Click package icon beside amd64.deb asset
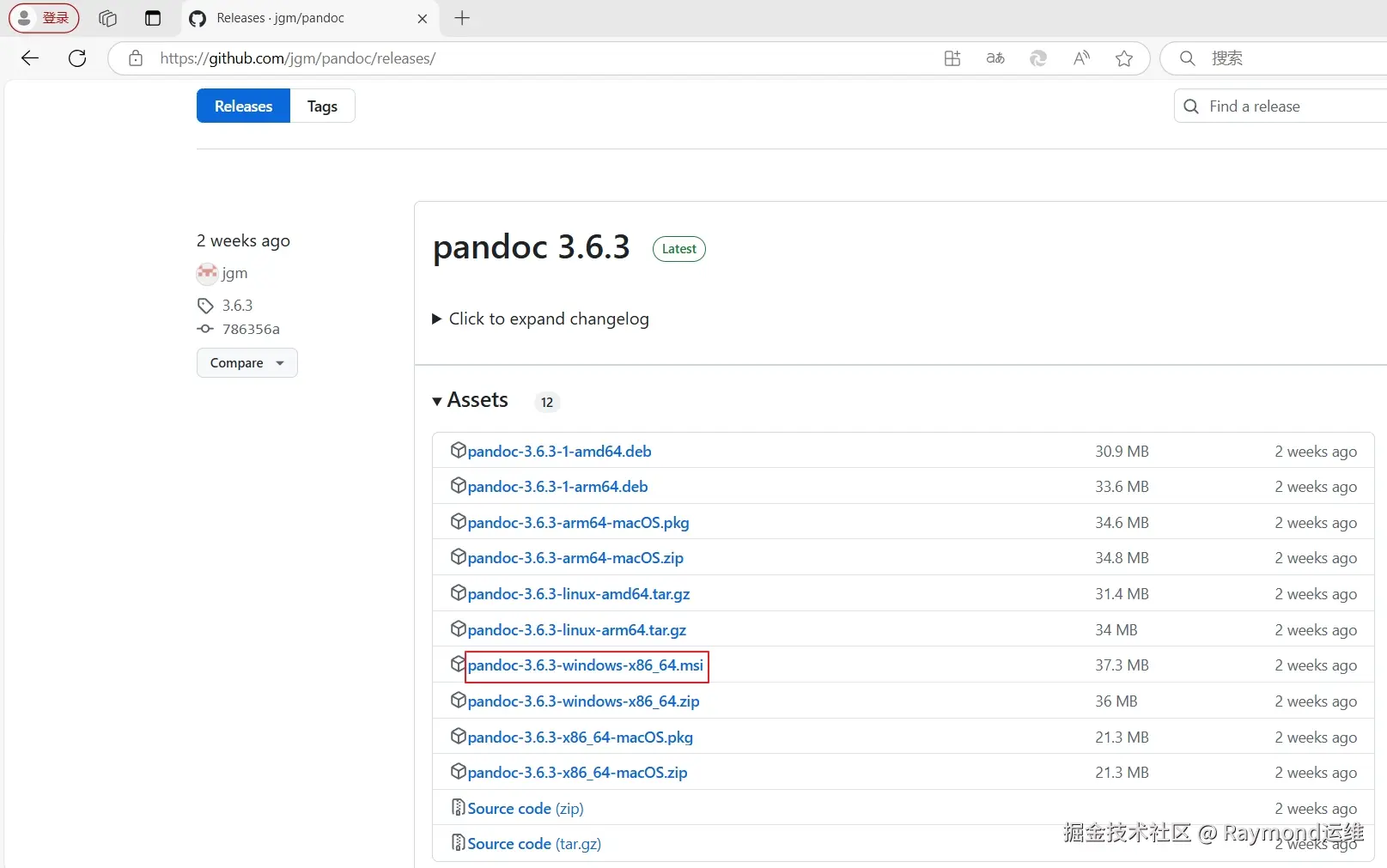1387x868 pixels. pyautogui.click(x=459, y=450)
